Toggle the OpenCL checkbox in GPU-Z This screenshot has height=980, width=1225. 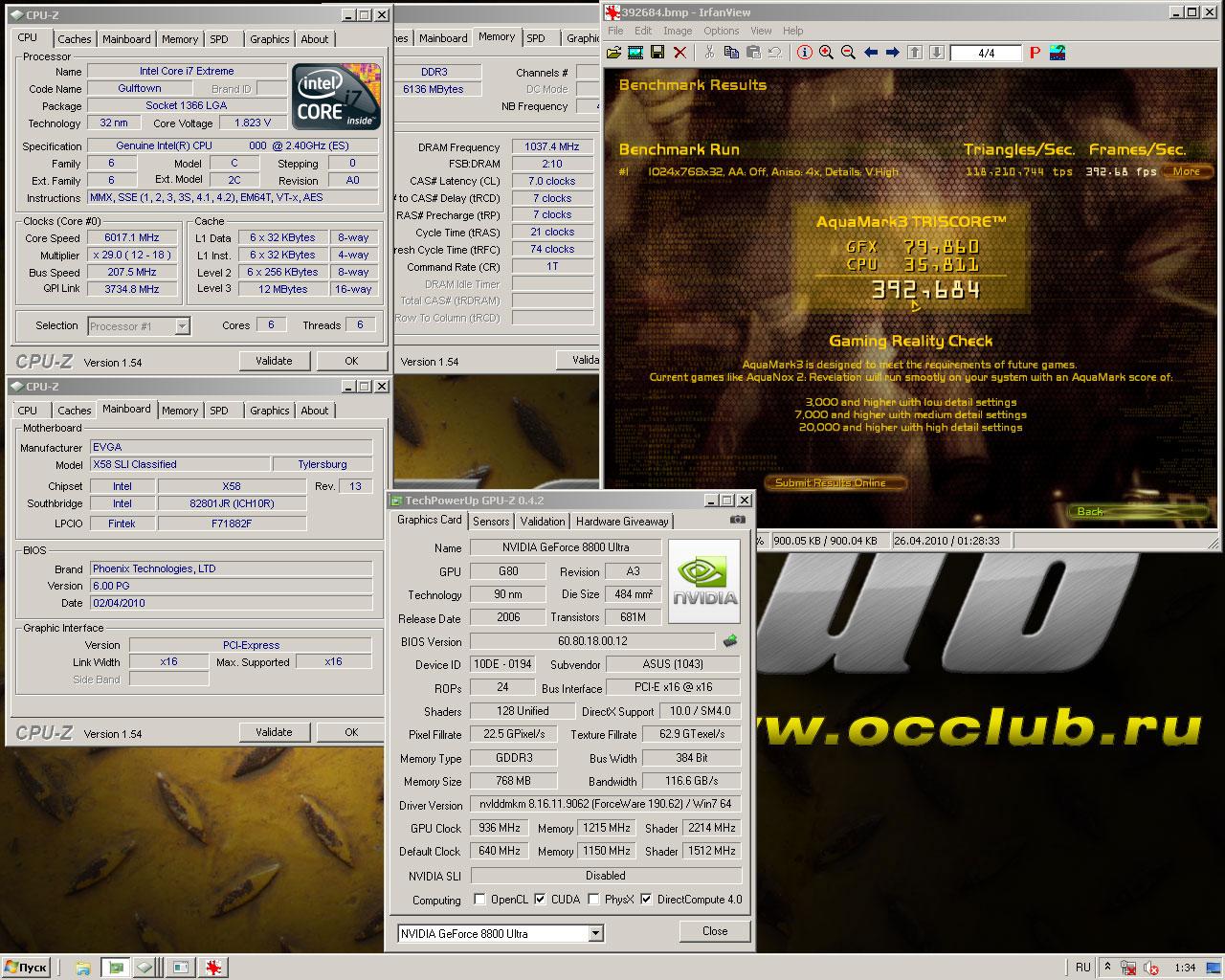(x=480, y=900)
